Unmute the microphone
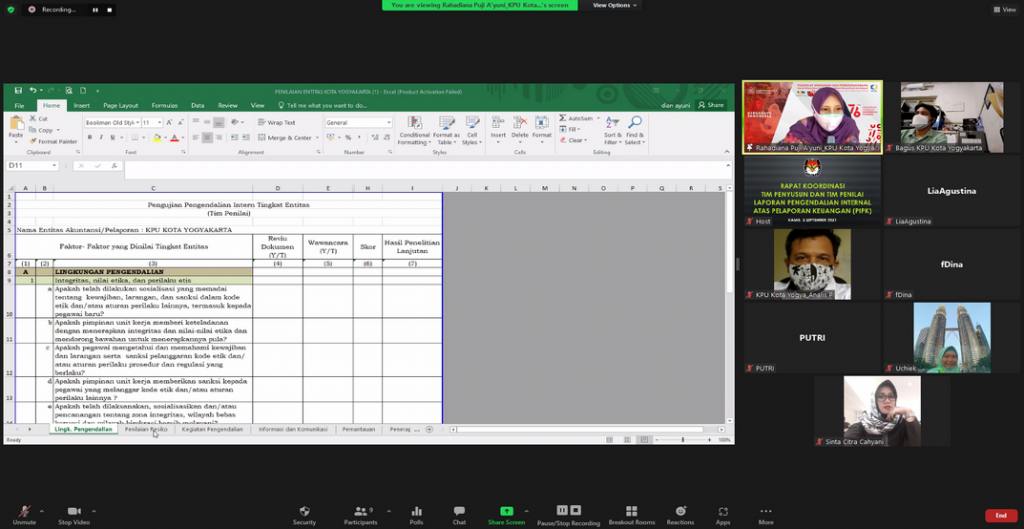Screen dimensions: 1024x529 24,511
